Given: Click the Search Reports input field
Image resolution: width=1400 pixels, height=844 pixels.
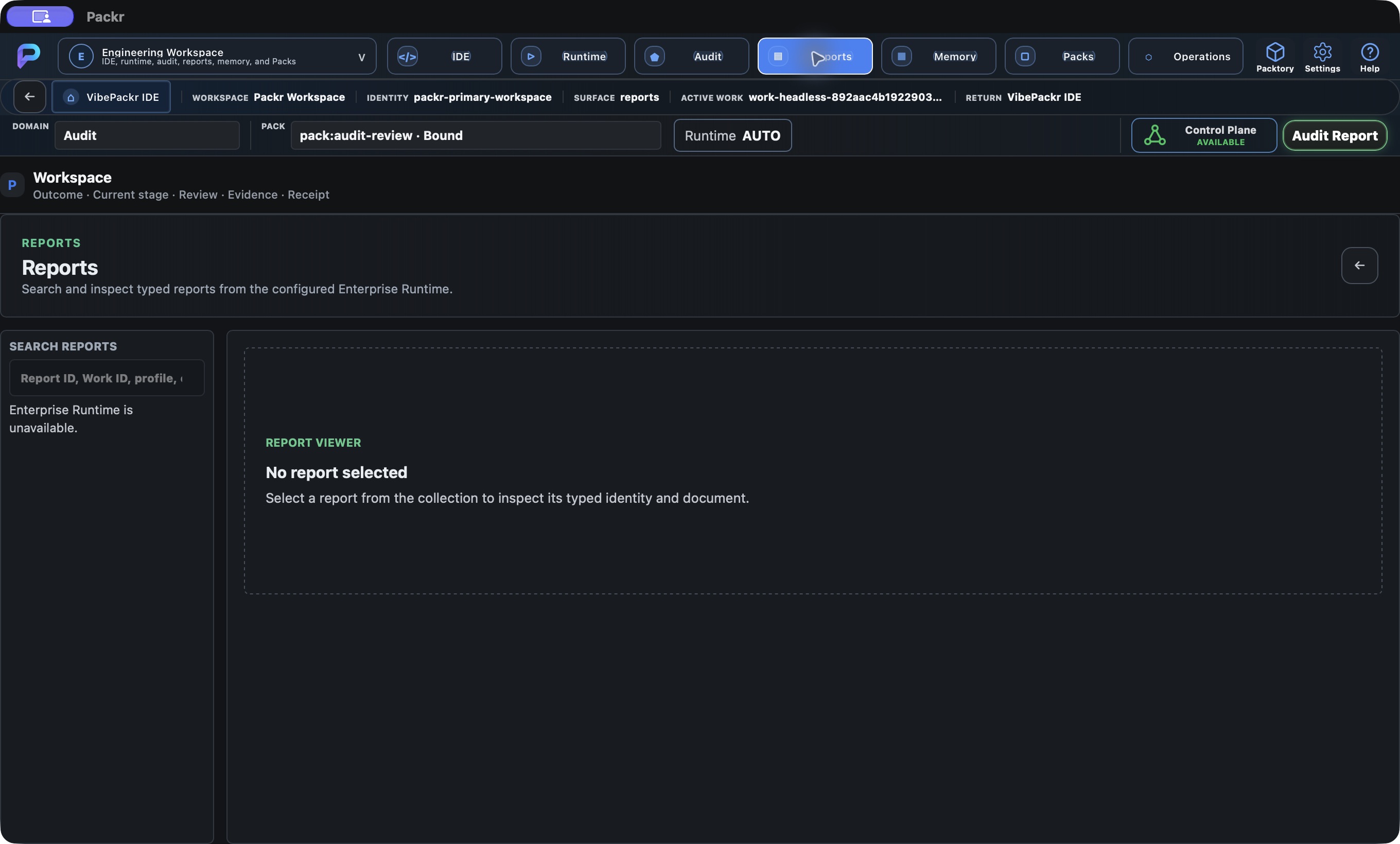Looking at the screenshot, I should (x=107, y=378).
